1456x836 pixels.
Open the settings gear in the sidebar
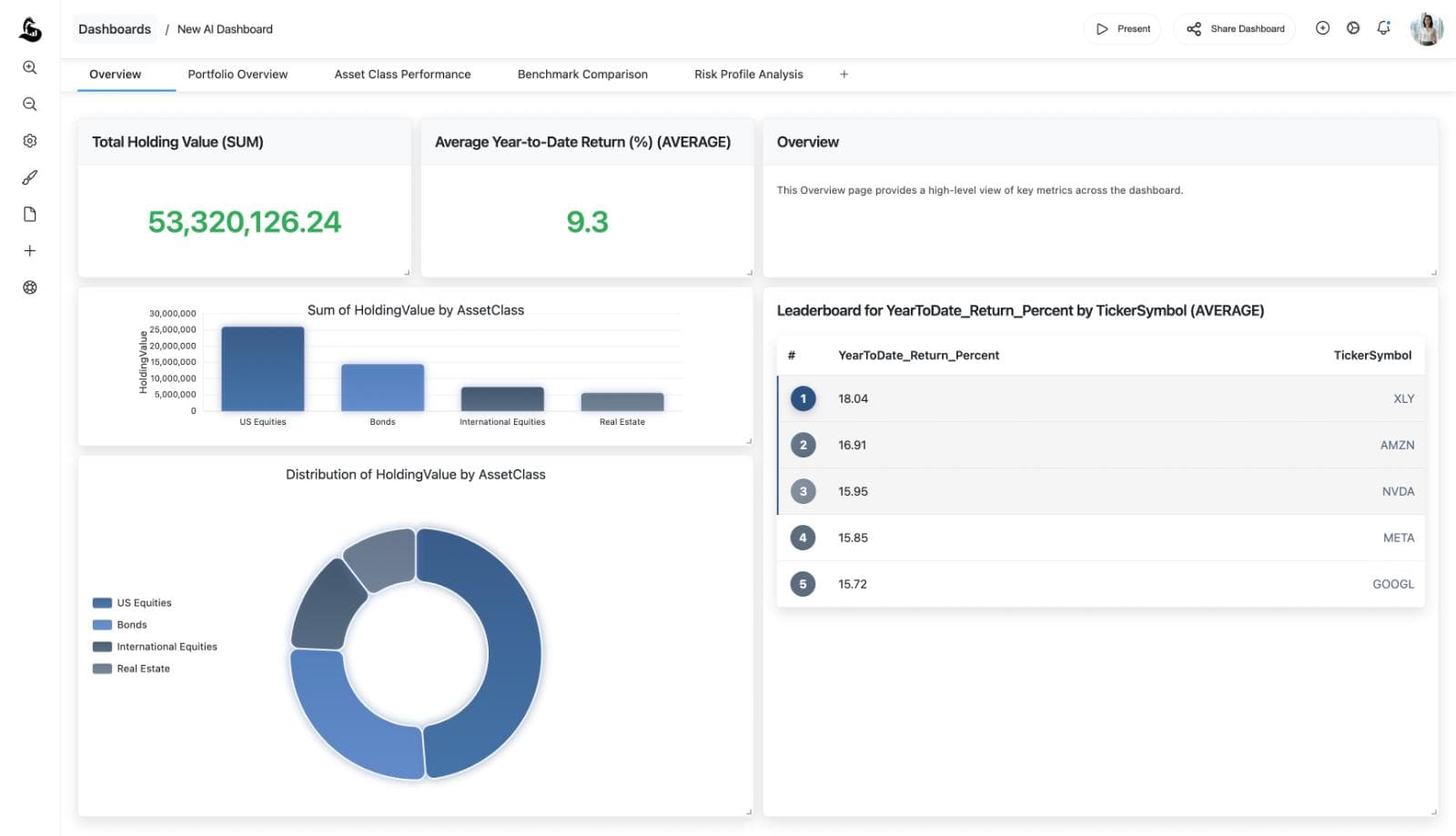tap(30, 140)
